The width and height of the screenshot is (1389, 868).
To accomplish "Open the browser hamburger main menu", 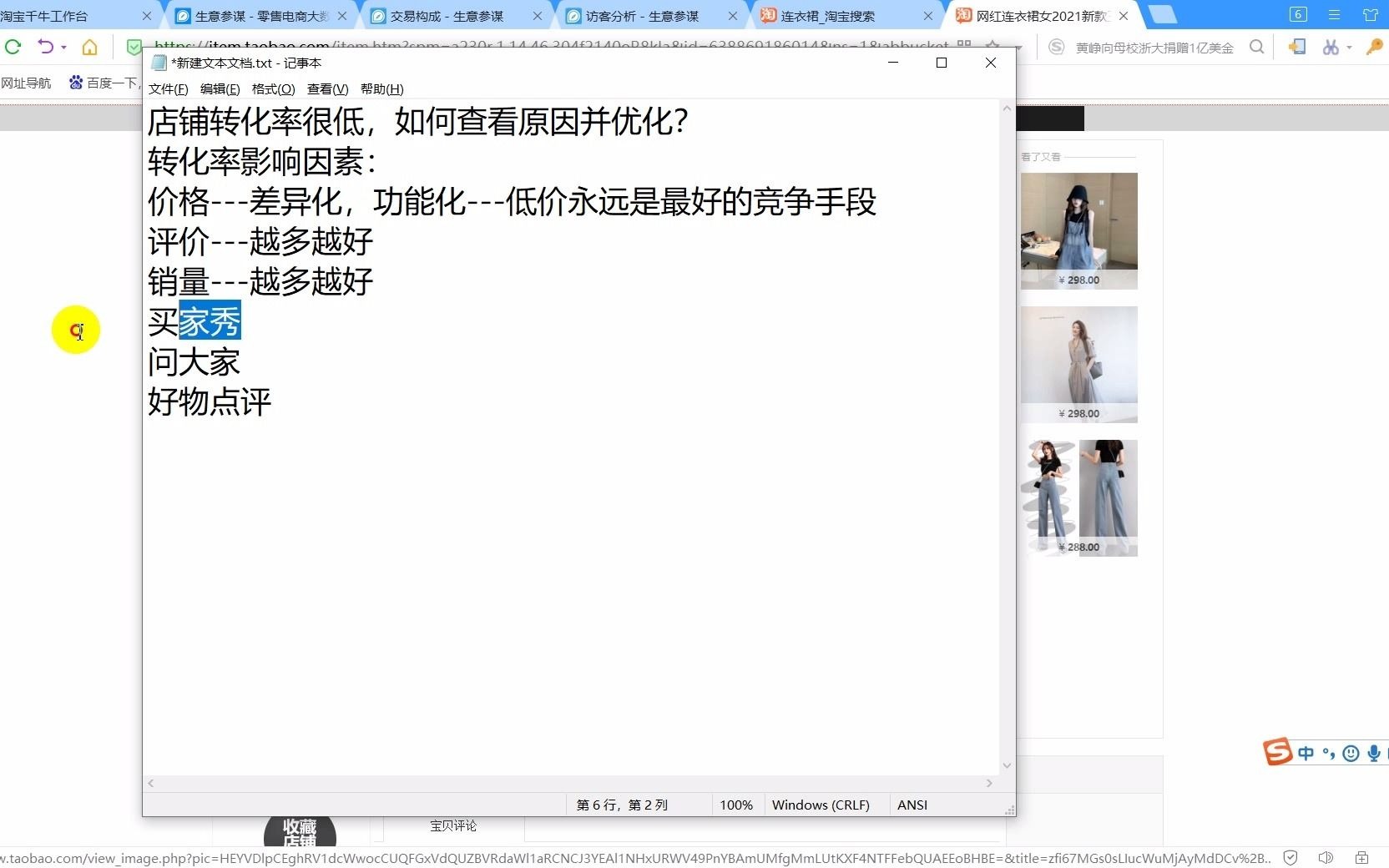I will [x=1334, y=14].
